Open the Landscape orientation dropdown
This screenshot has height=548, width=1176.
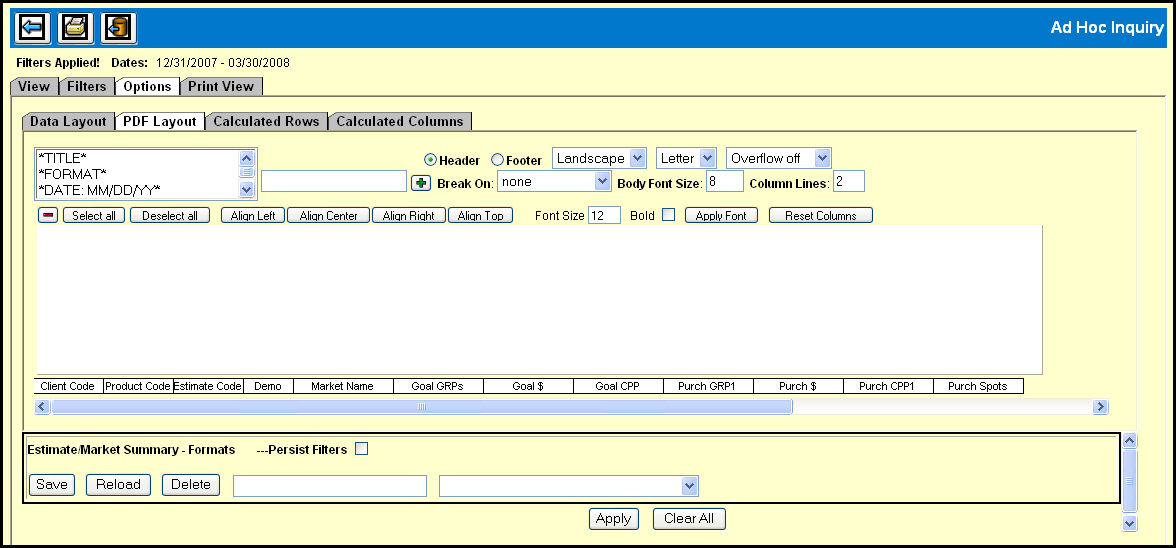(x=599, y=158)
